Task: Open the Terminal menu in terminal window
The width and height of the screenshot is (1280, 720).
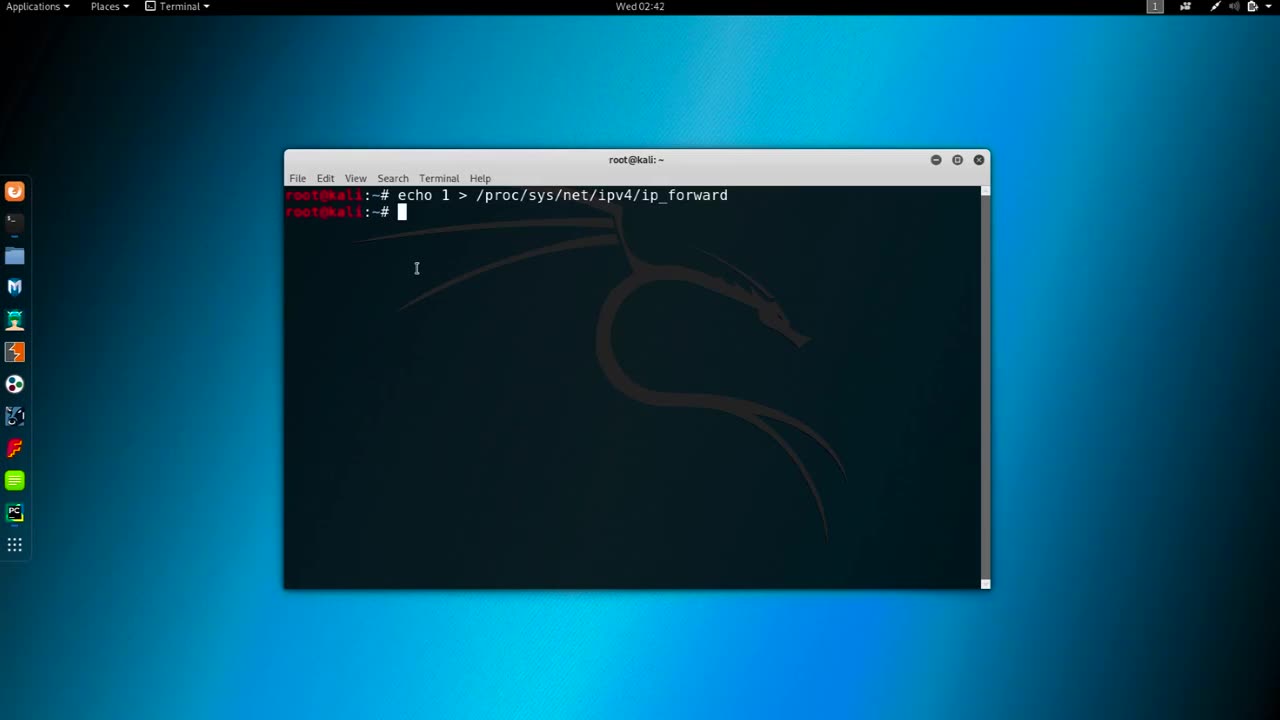Action: [439, 178]
